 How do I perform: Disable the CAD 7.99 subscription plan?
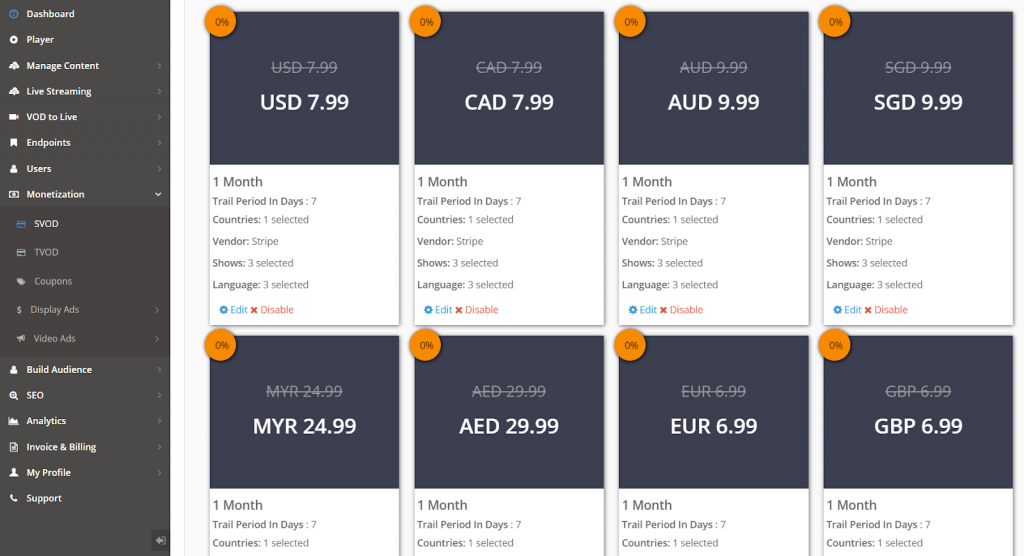click(477, 310)
